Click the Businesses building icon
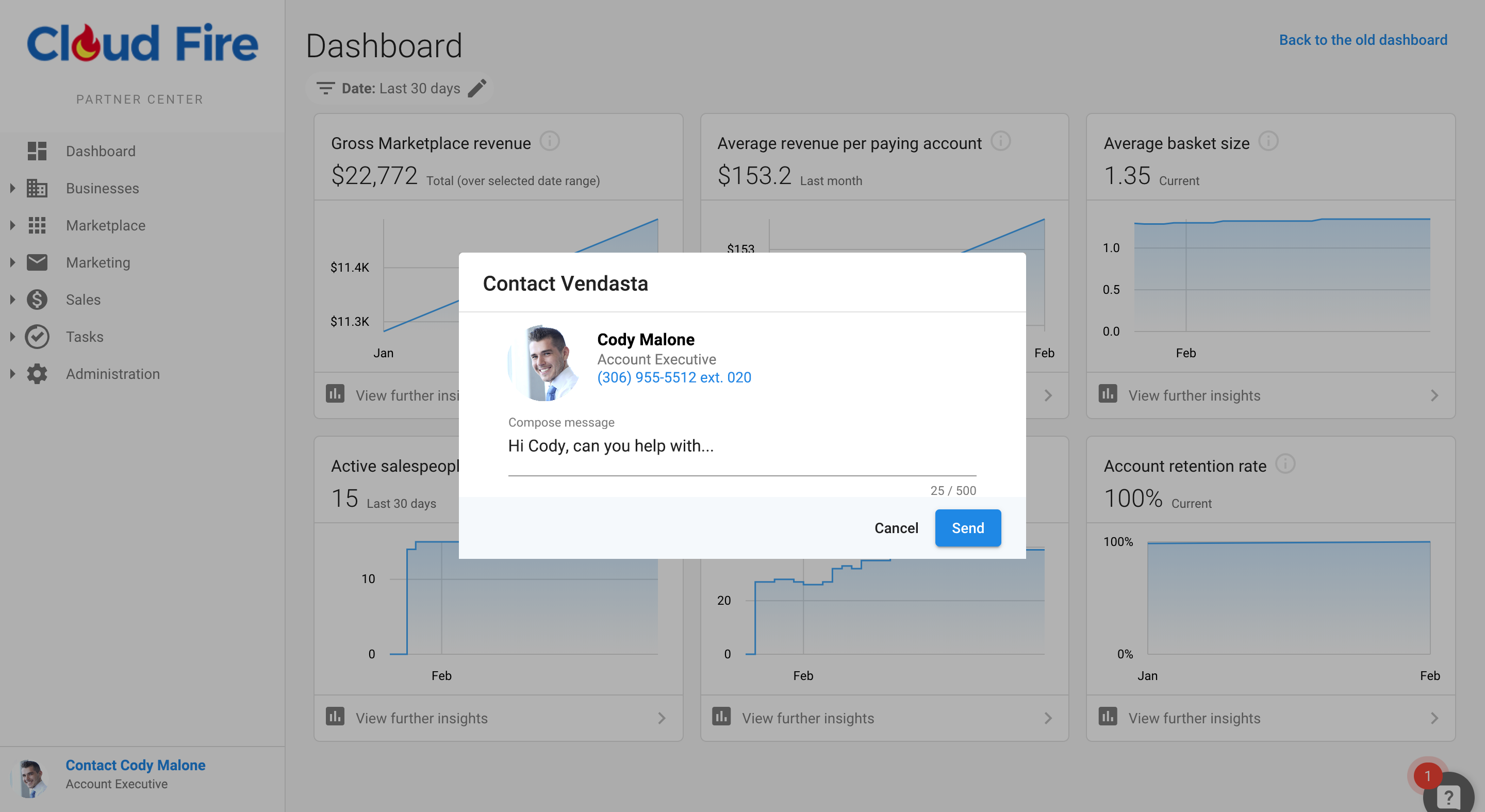 37,189
